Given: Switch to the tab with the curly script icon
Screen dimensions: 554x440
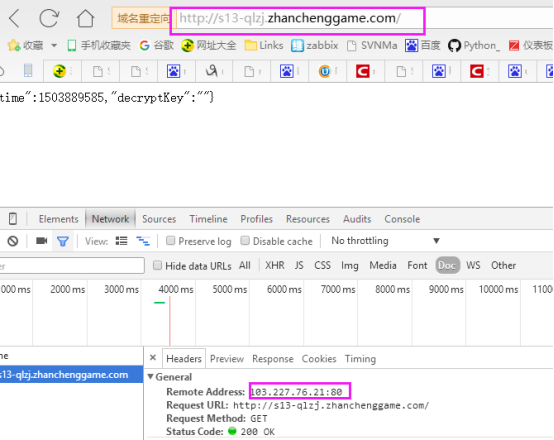Looking at the screenshot, I should [x=214, y=71].
